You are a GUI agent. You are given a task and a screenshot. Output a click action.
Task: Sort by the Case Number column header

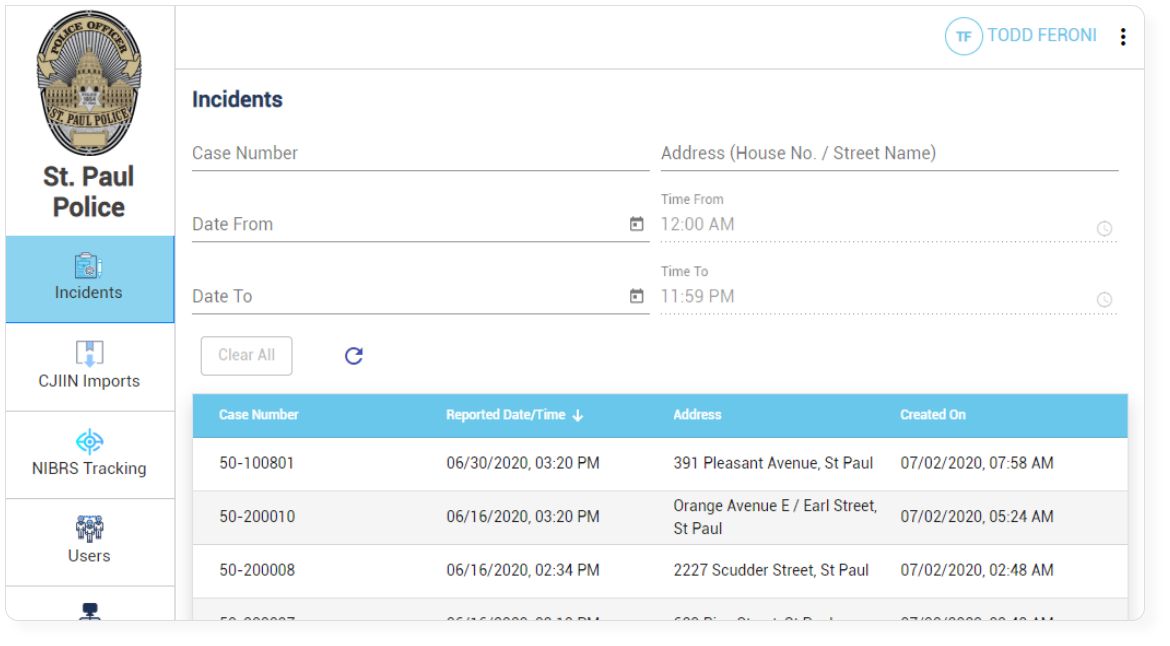click(258, 415)
